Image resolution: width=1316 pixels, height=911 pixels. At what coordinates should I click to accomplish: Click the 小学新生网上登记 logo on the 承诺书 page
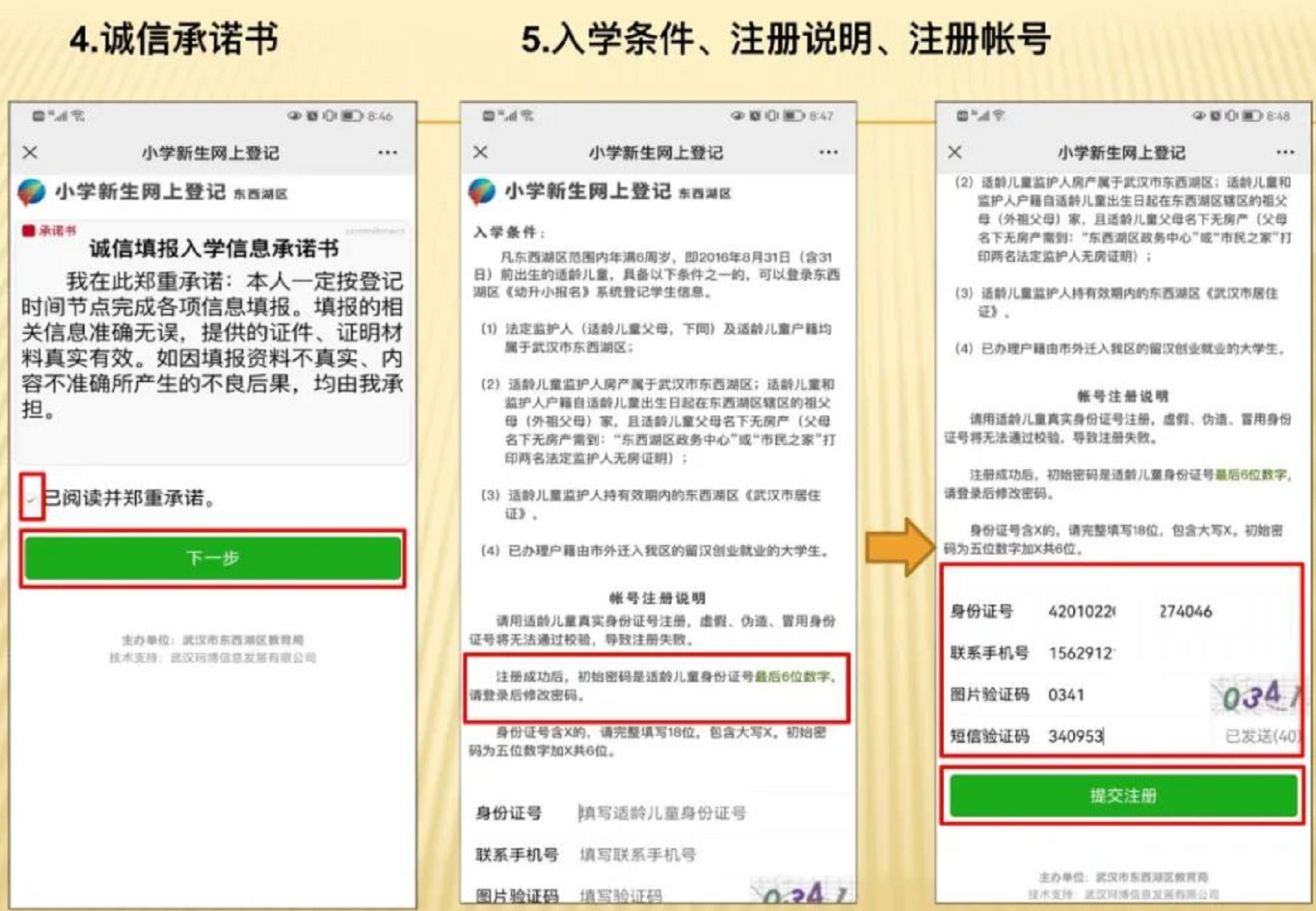(32, 192)
